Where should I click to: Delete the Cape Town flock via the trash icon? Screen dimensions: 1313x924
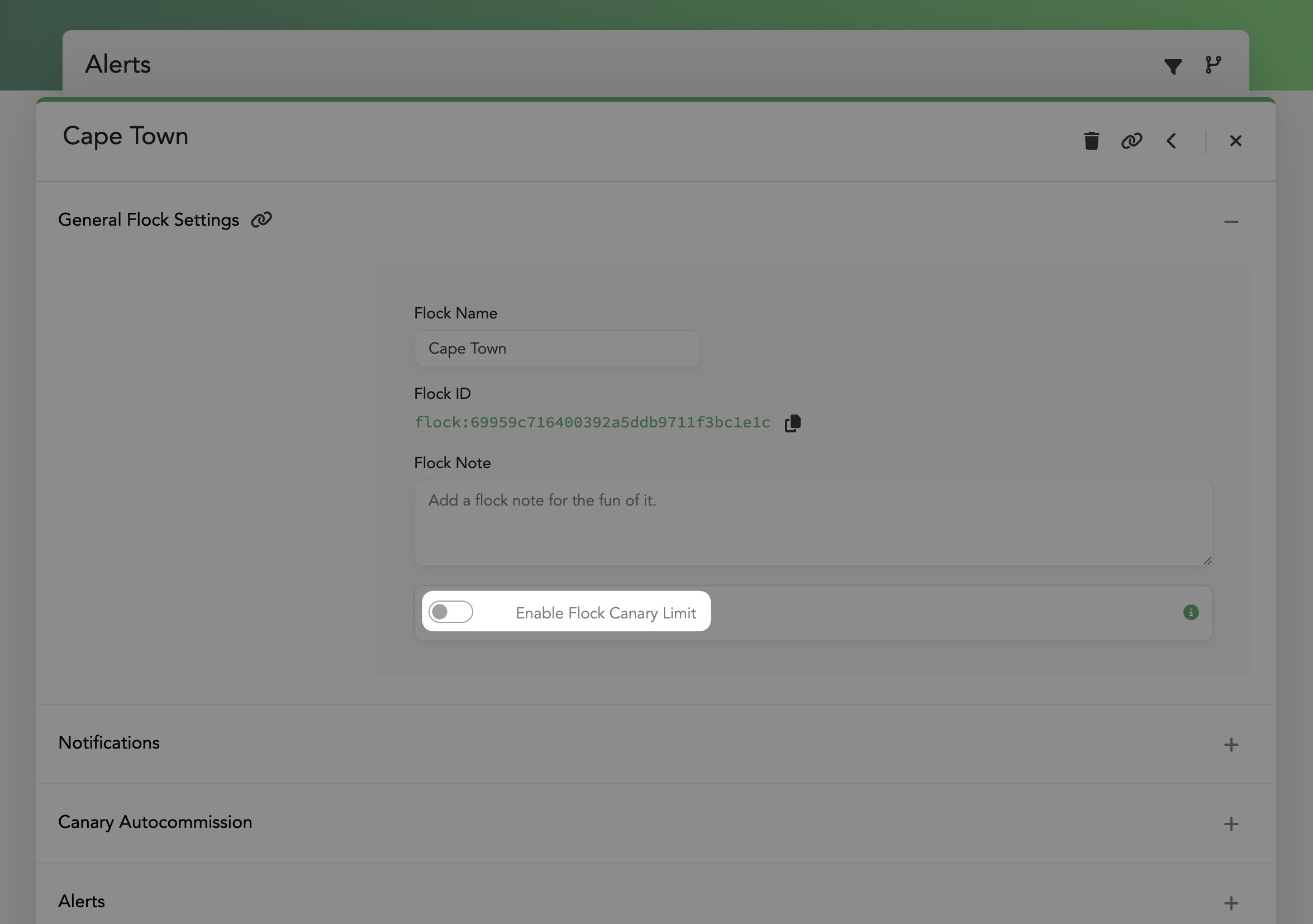[x=1091, y=141]
